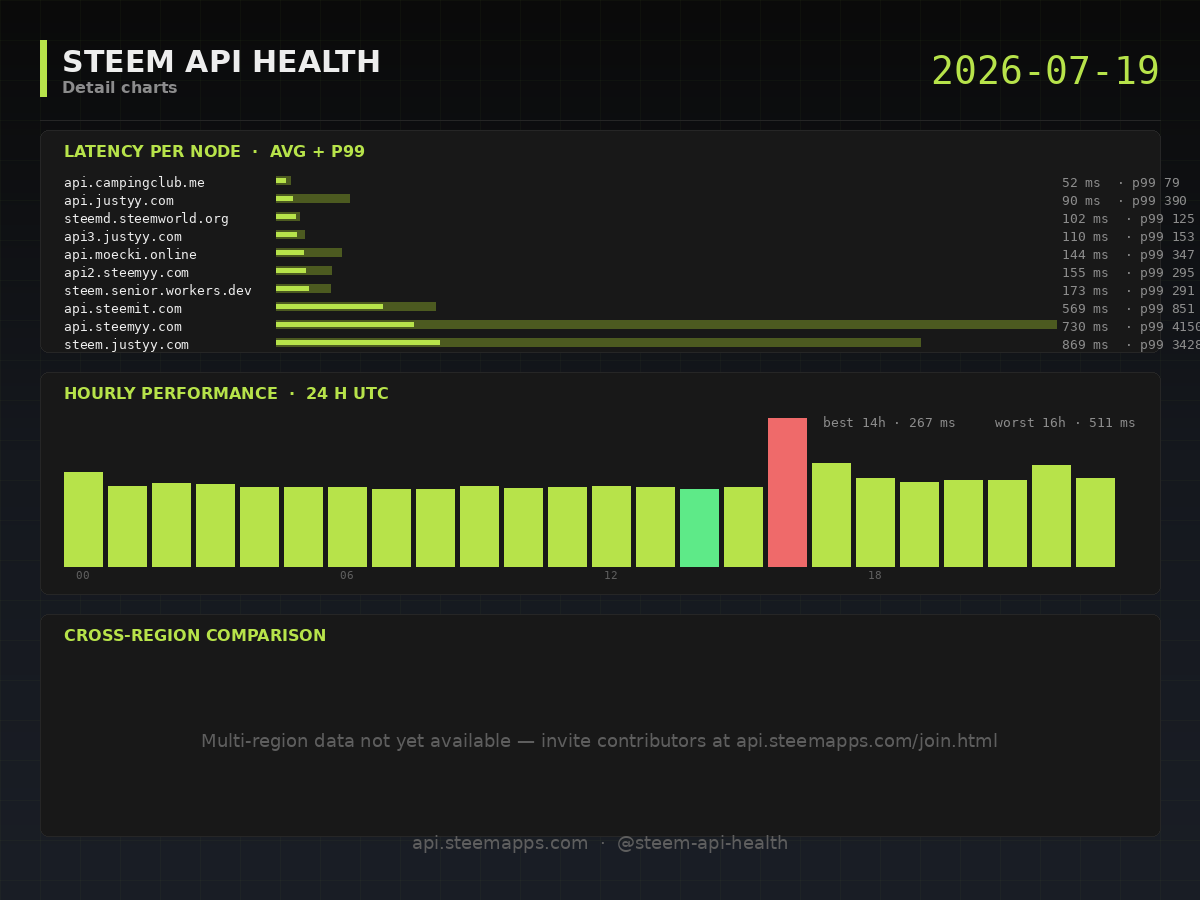This screenshot has height=900, width=1200.
Task: Click the api.steemapps.com @steem-api-health footer
Action: (x=600, y=843)
